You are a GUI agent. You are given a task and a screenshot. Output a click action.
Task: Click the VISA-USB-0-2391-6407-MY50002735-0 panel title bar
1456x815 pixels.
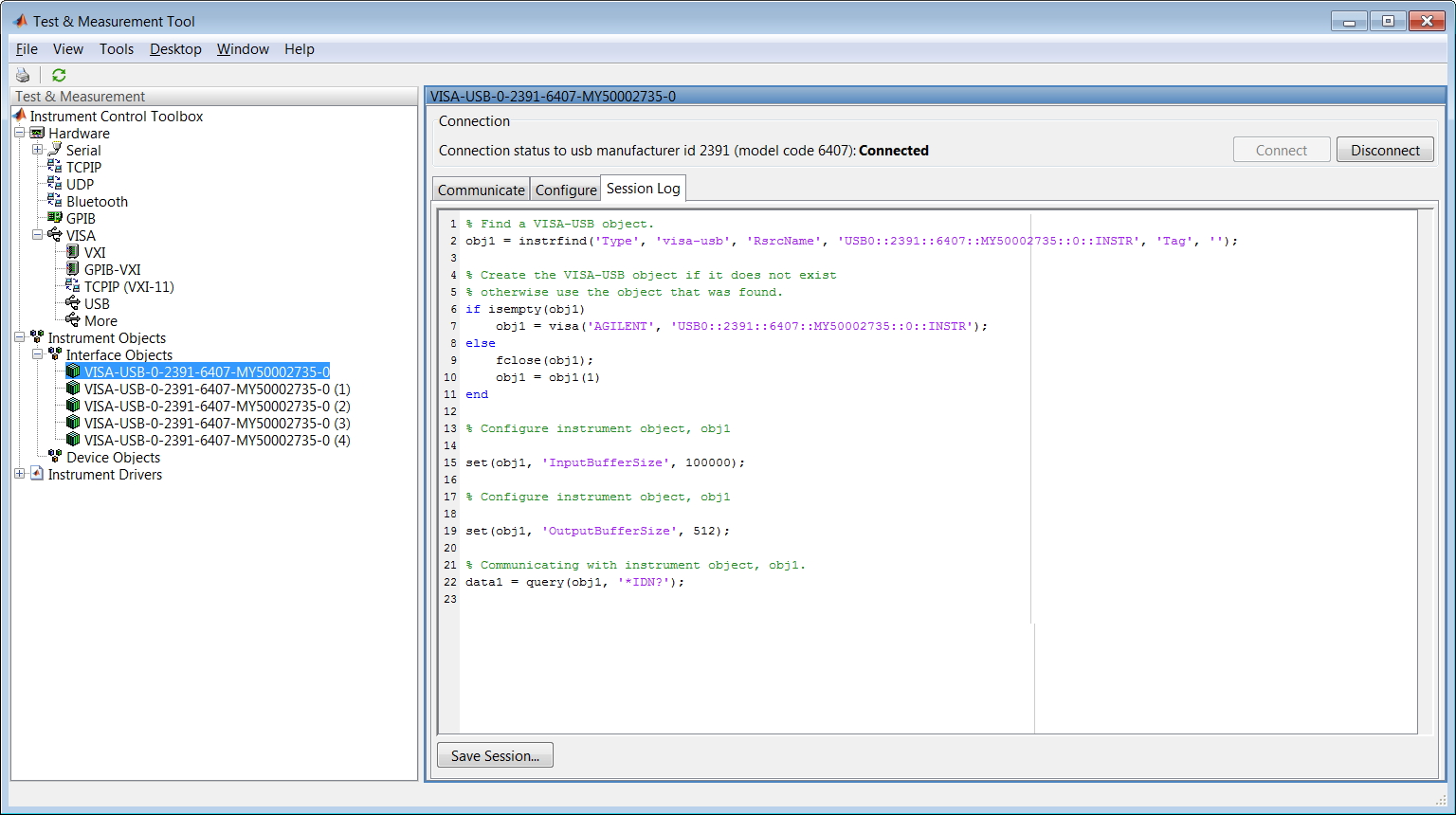pyautogui.click(x=937, y=96)
